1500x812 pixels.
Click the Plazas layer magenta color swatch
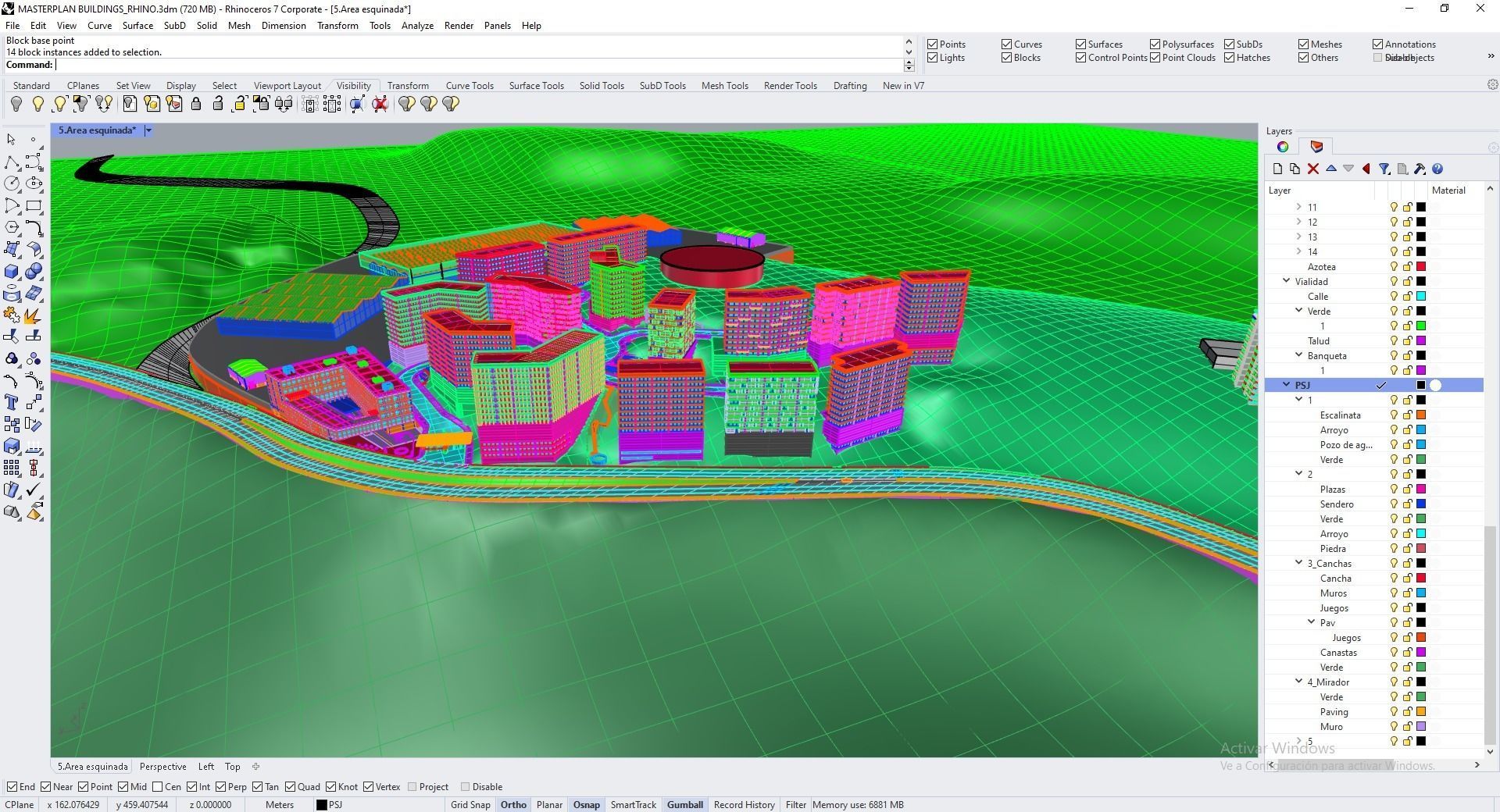point(1421,490)
